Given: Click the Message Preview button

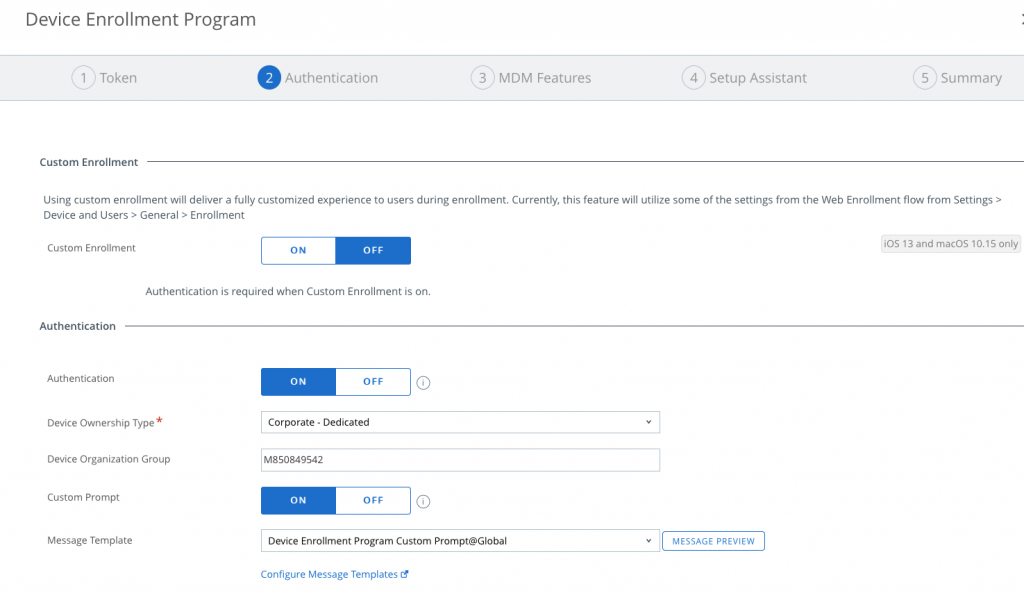Looking at the screenshot, I should 713,541.
